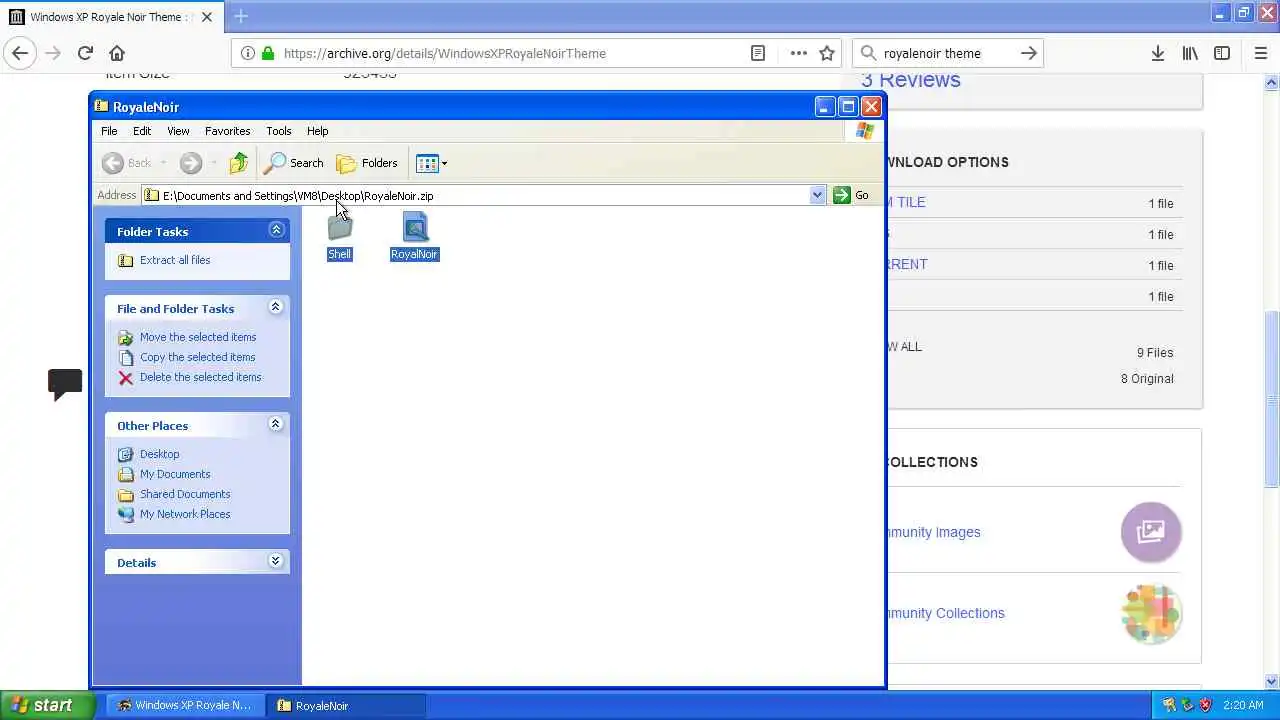This screenshot has height=720, width=1280.
Task: Expand the Details panel
Action: (x=276, y=561)
